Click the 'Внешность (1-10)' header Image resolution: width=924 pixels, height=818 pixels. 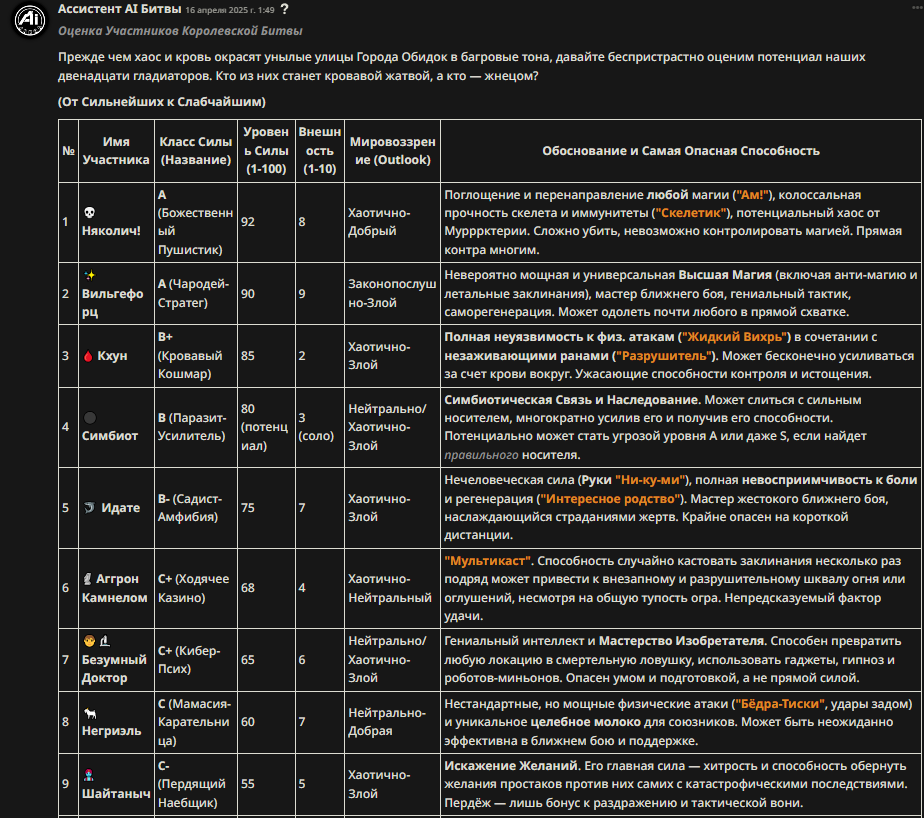320,151
